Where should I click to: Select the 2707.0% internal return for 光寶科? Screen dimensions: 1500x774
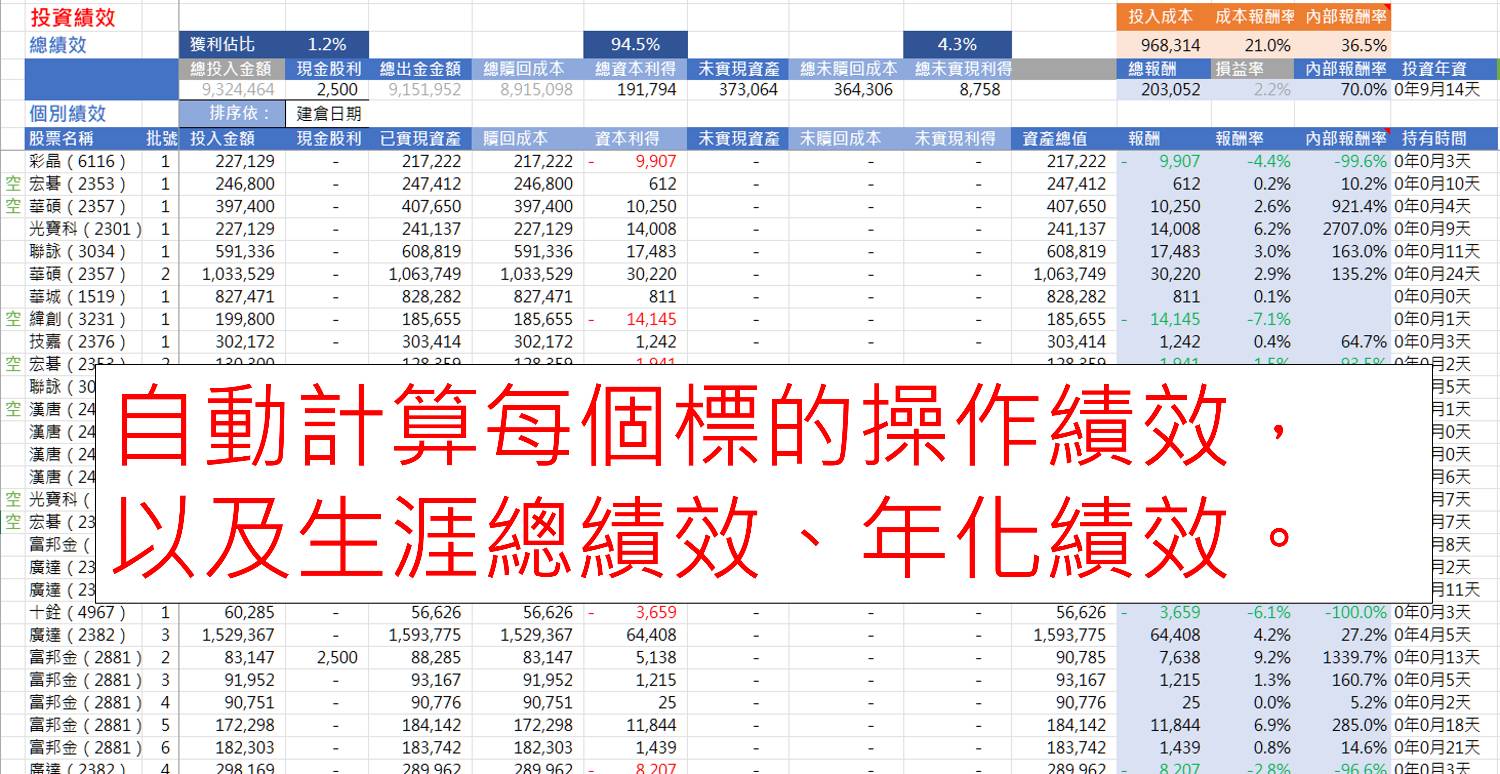click(1359, 229)
